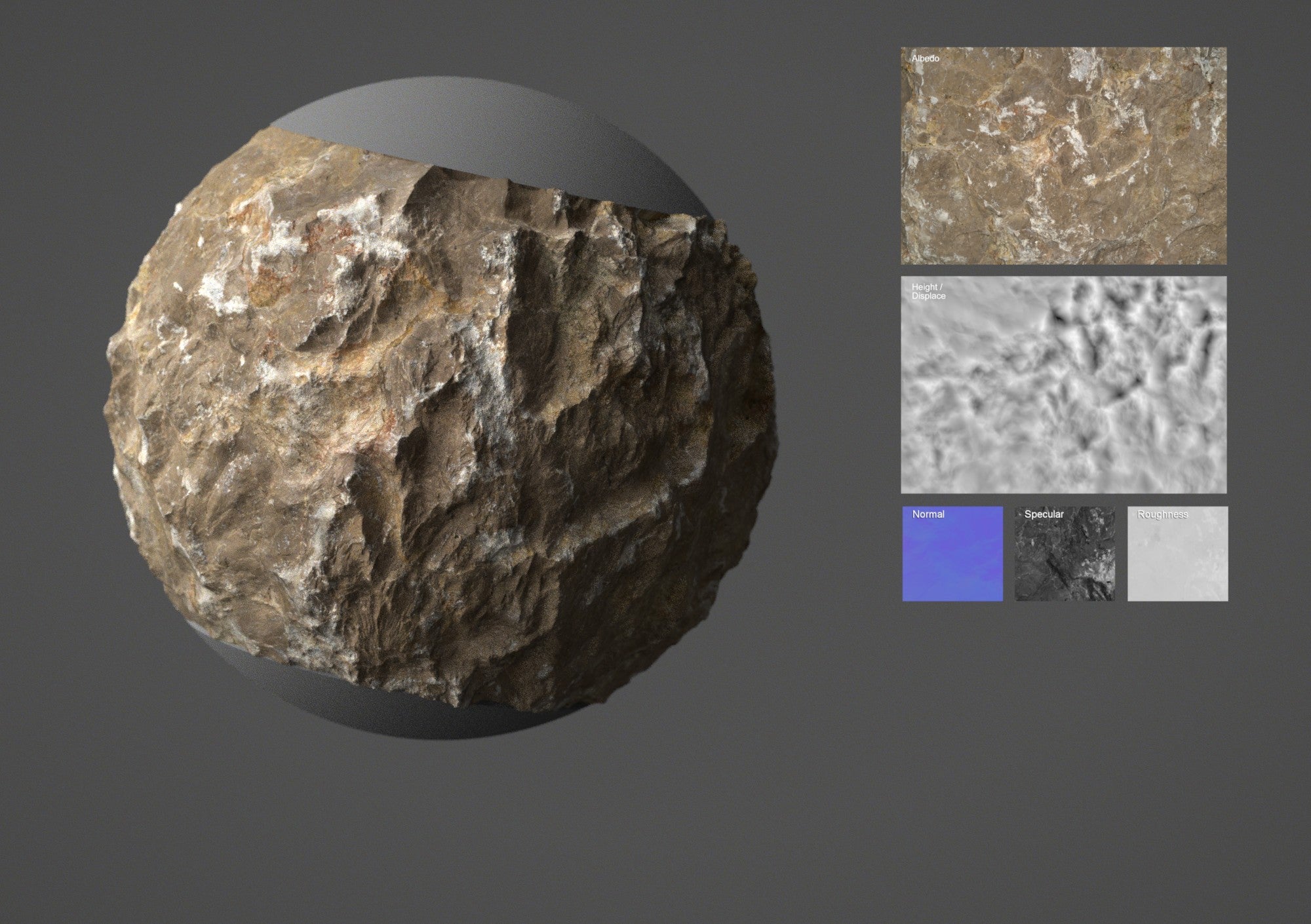1311x924 pixels.
Task: Click the rock material preview sphere
Action: tap(440, 408)
